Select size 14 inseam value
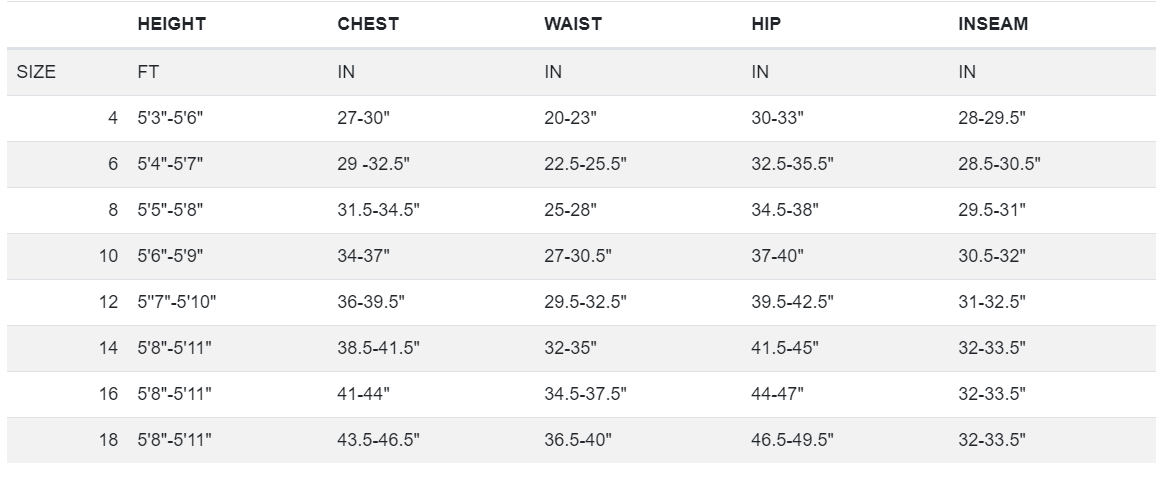 tap(991, 348)
